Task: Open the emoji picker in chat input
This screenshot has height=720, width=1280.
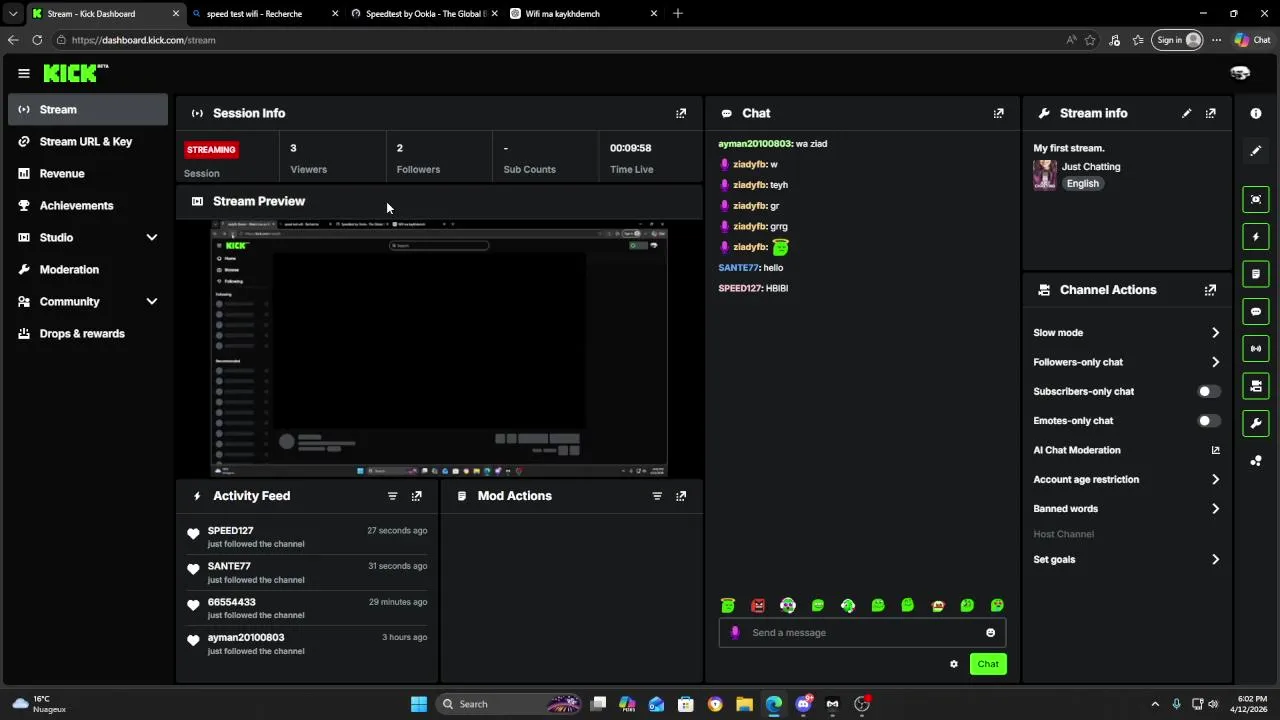Action: pos(991,632)
